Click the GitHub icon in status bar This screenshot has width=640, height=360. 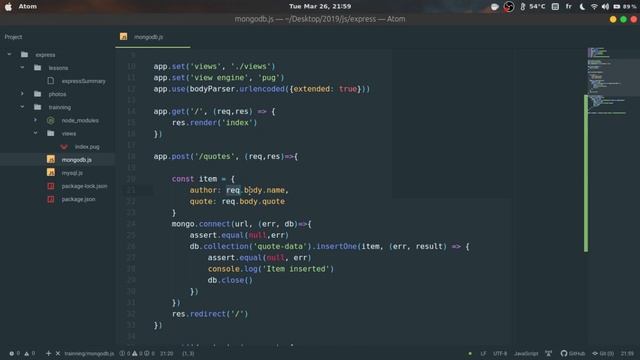pyautogui.click(x=564, y=353)
